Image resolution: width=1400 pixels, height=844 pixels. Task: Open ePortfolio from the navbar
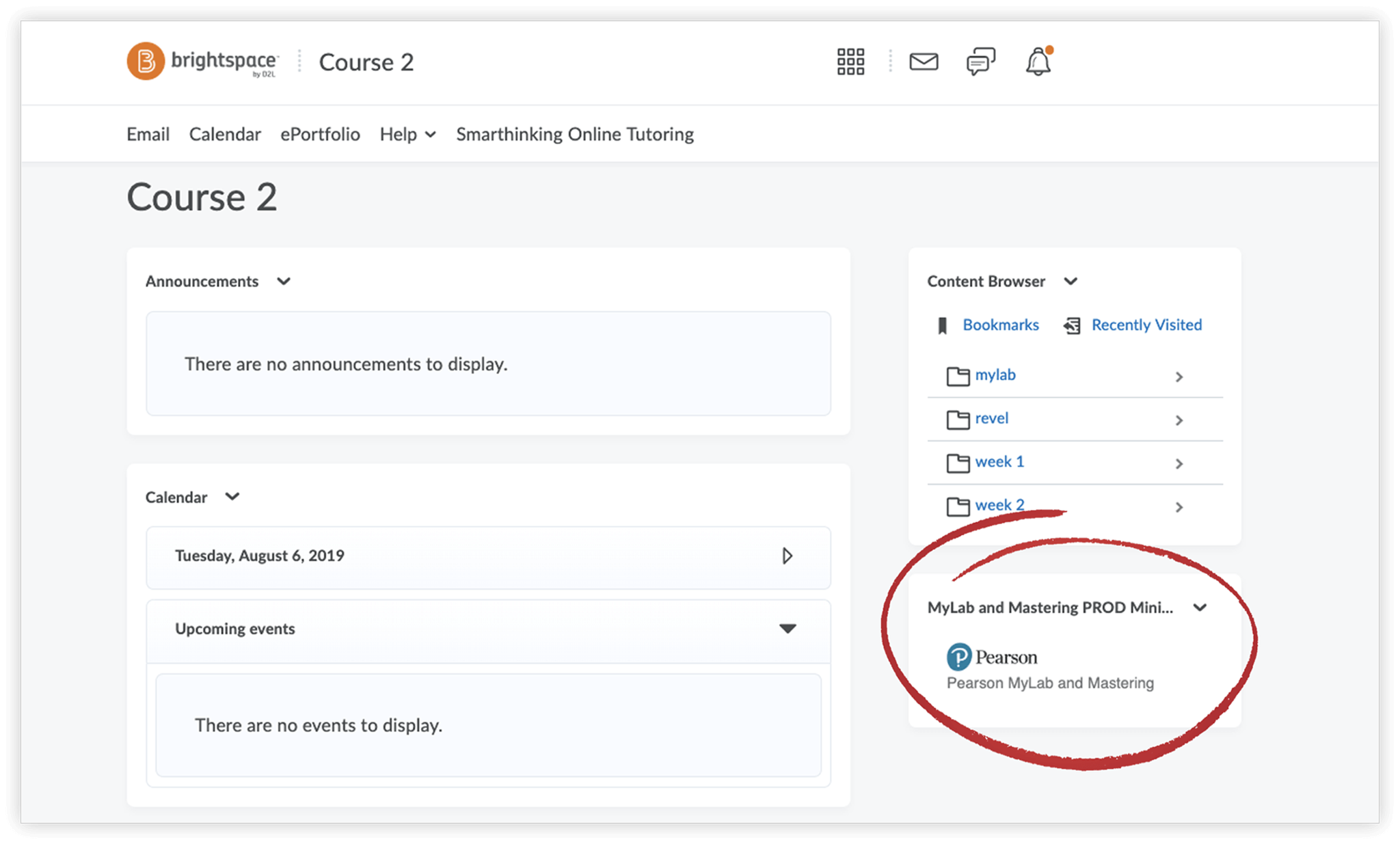[320, 135]
